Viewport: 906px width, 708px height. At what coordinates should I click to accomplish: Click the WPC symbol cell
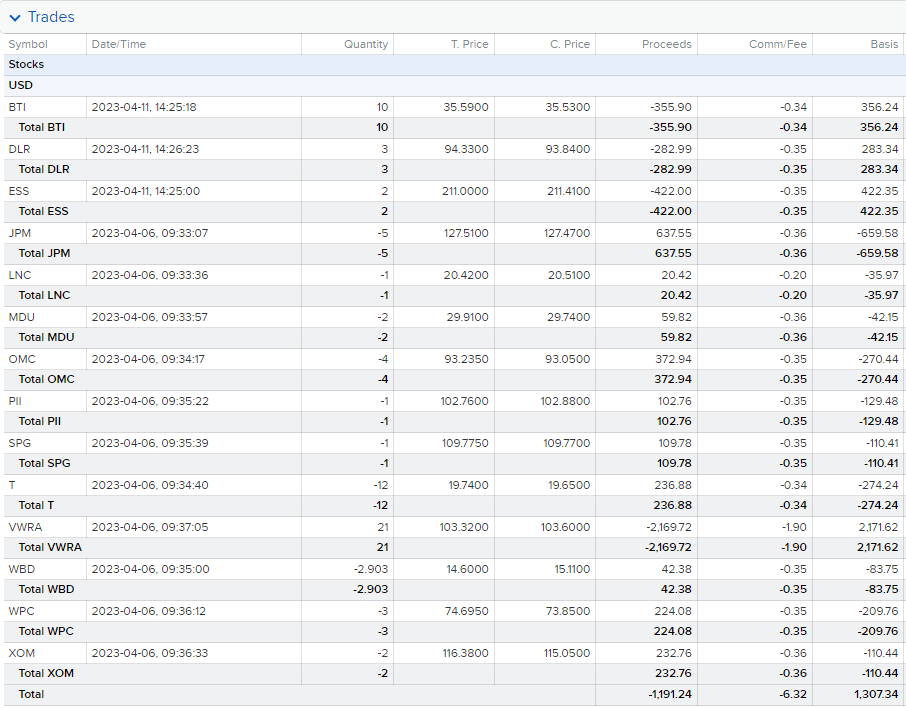tap(21, 611)
